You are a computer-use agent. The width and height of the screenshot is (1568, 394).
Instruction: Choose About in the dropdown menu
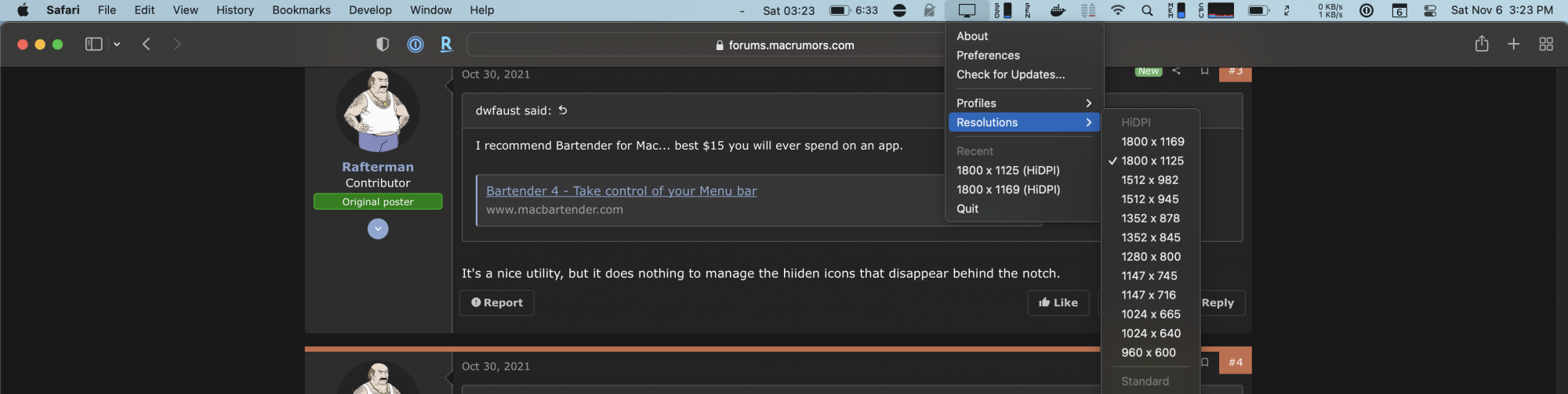click(x=1024, y=36)
